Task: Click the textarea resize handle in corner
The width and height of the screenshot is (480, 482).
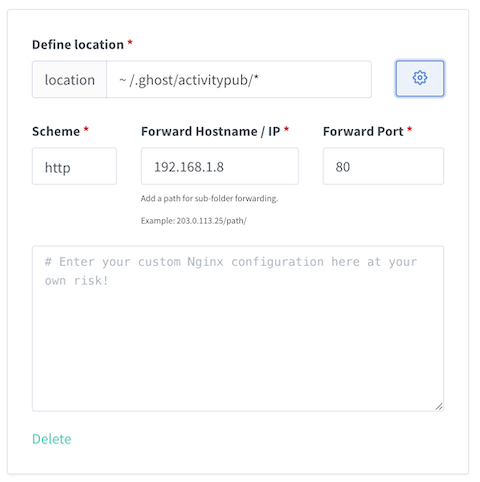Action: coord(439,406)
